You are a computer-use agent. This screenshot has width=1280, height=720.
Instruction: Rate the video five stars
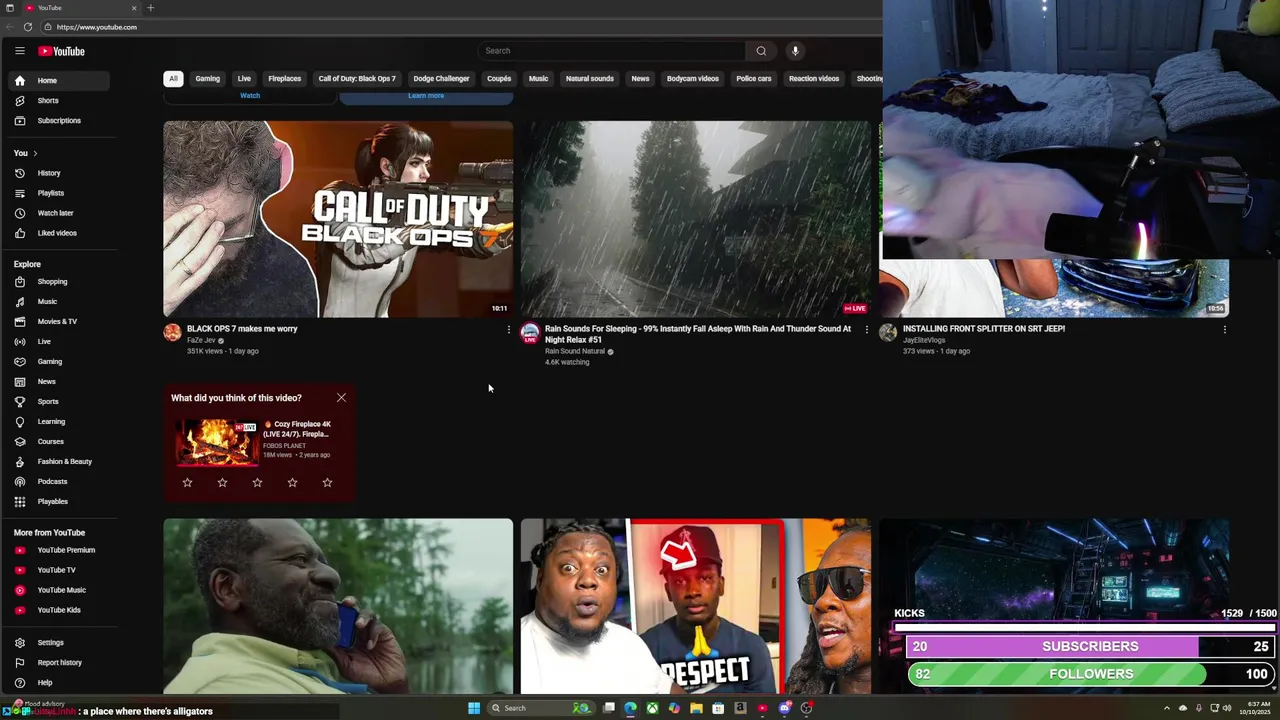click(327, 482)
